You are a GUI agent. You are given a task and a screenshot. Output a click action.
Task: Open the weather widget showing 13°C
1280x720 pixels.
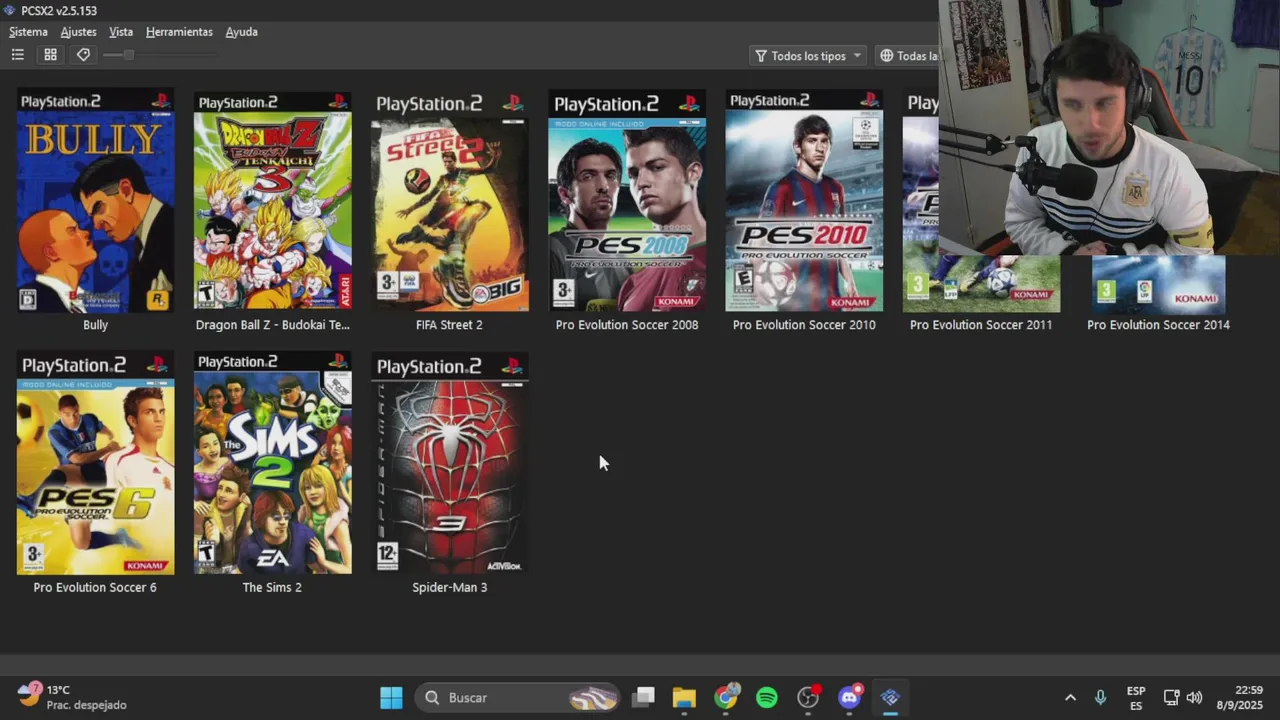pos(73,697)
